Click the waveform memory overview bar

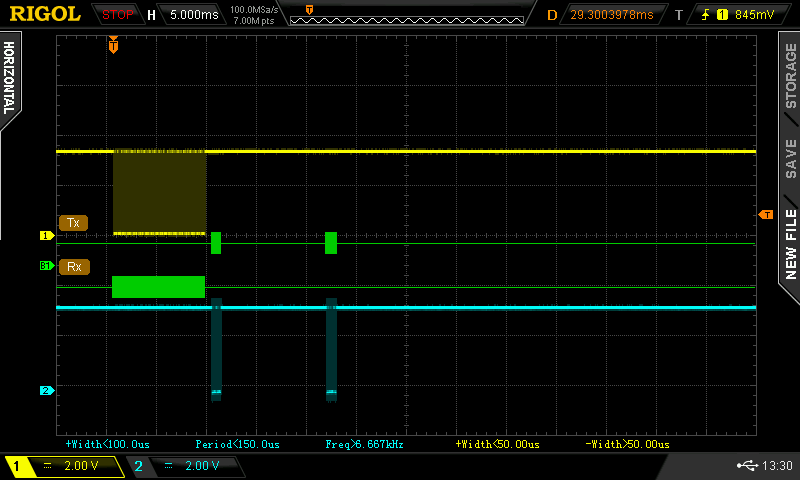tap(407, 20)
